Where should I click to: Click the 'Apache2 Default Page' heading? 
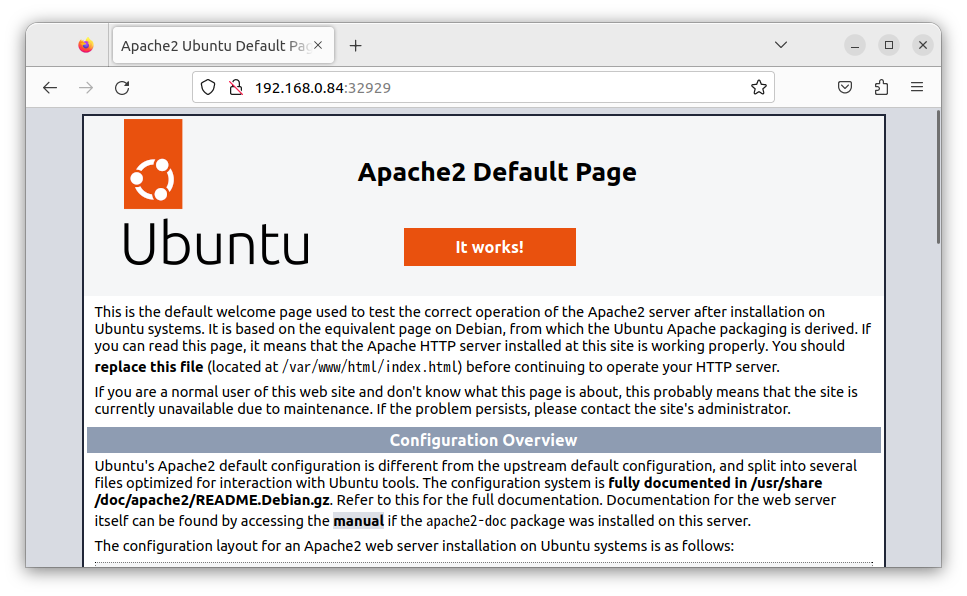(497, 172)
